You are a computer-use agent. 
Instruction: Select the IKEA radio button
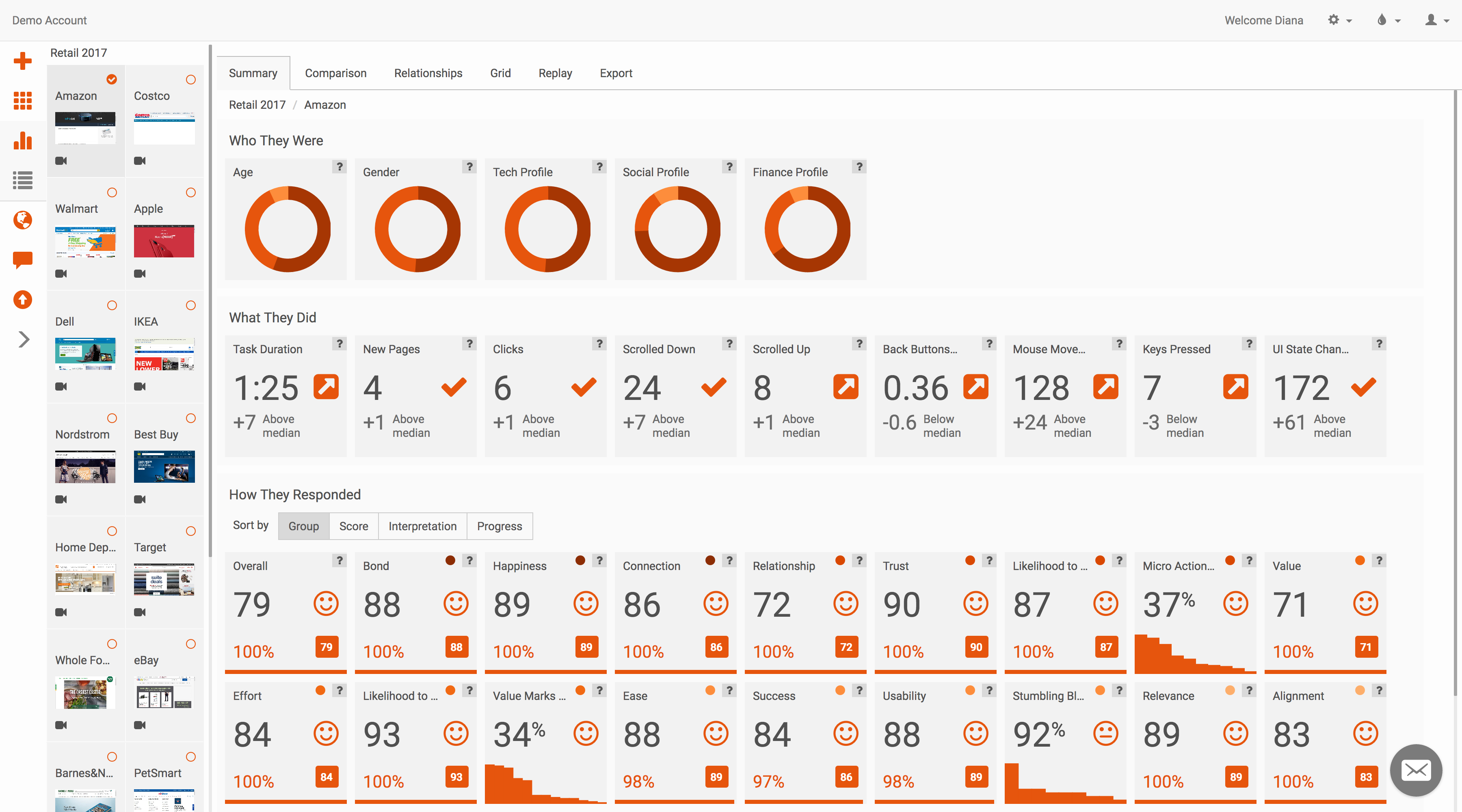pos(191,305)
